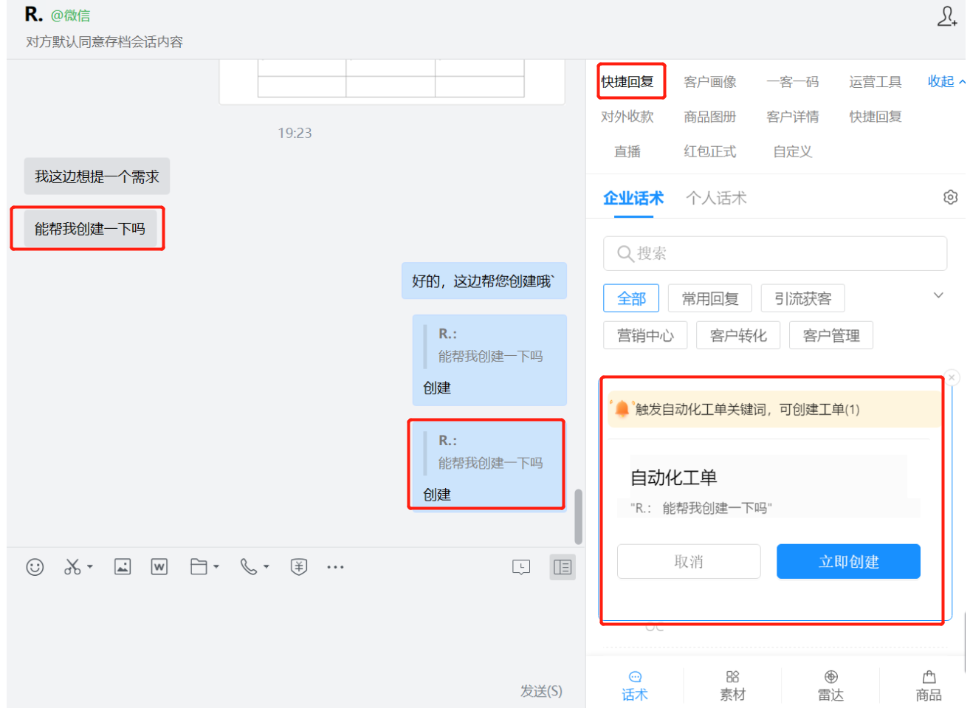970x708 pixels.
Task: Open 话术 bottom tab
Action: click(635, 686)
